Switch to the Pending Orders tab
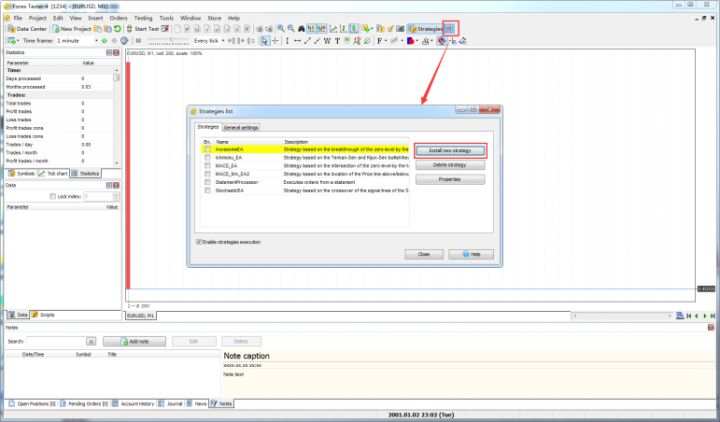 [84, 404]
